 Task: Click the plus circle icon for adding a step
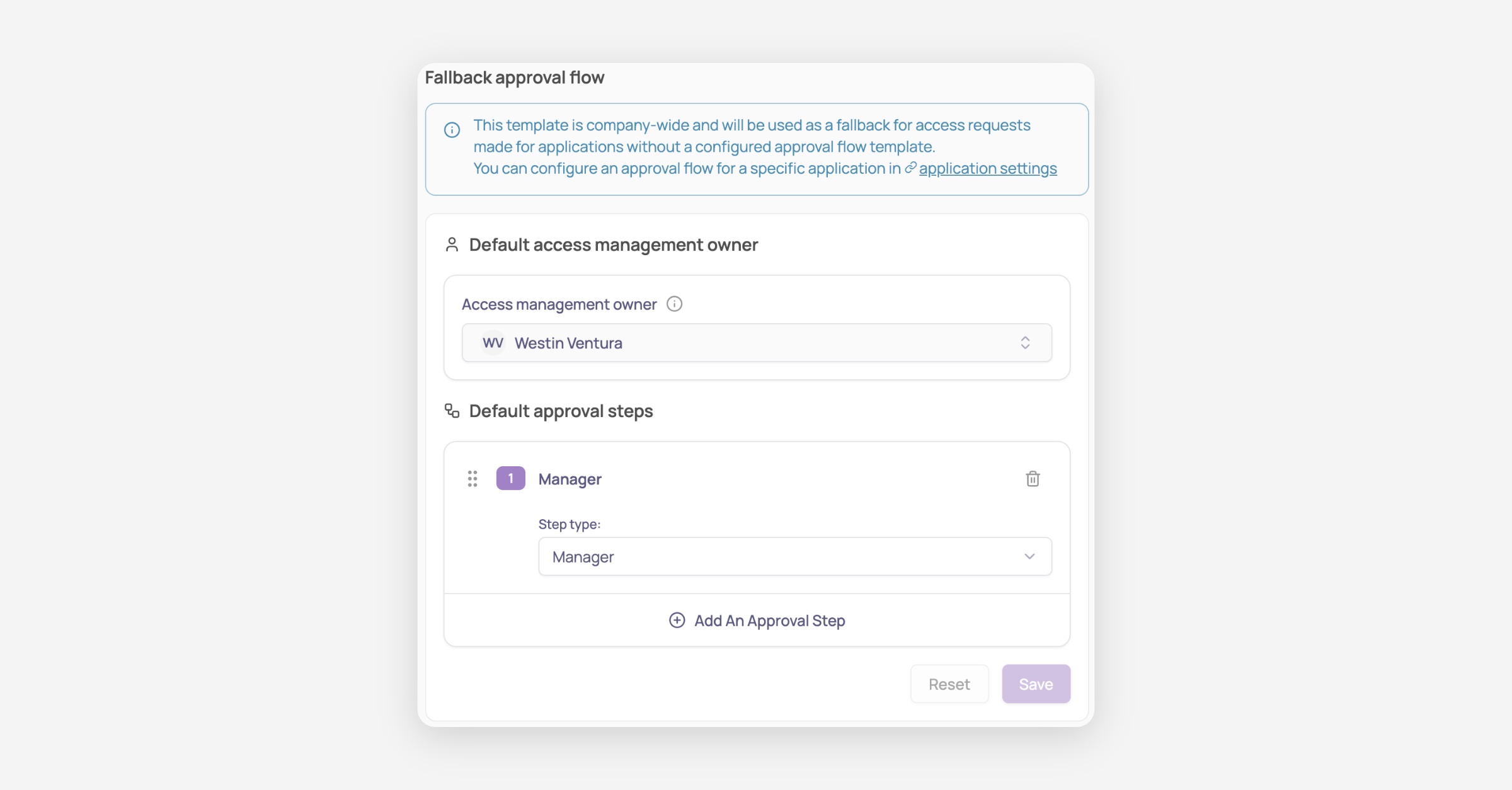677,621
